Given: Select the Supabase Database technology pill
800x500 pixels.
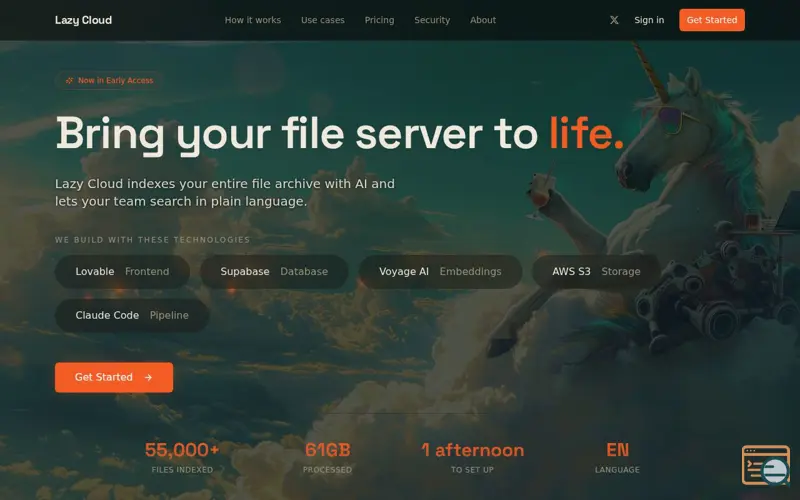Looking at the screenshot, I should pos(274,271).
